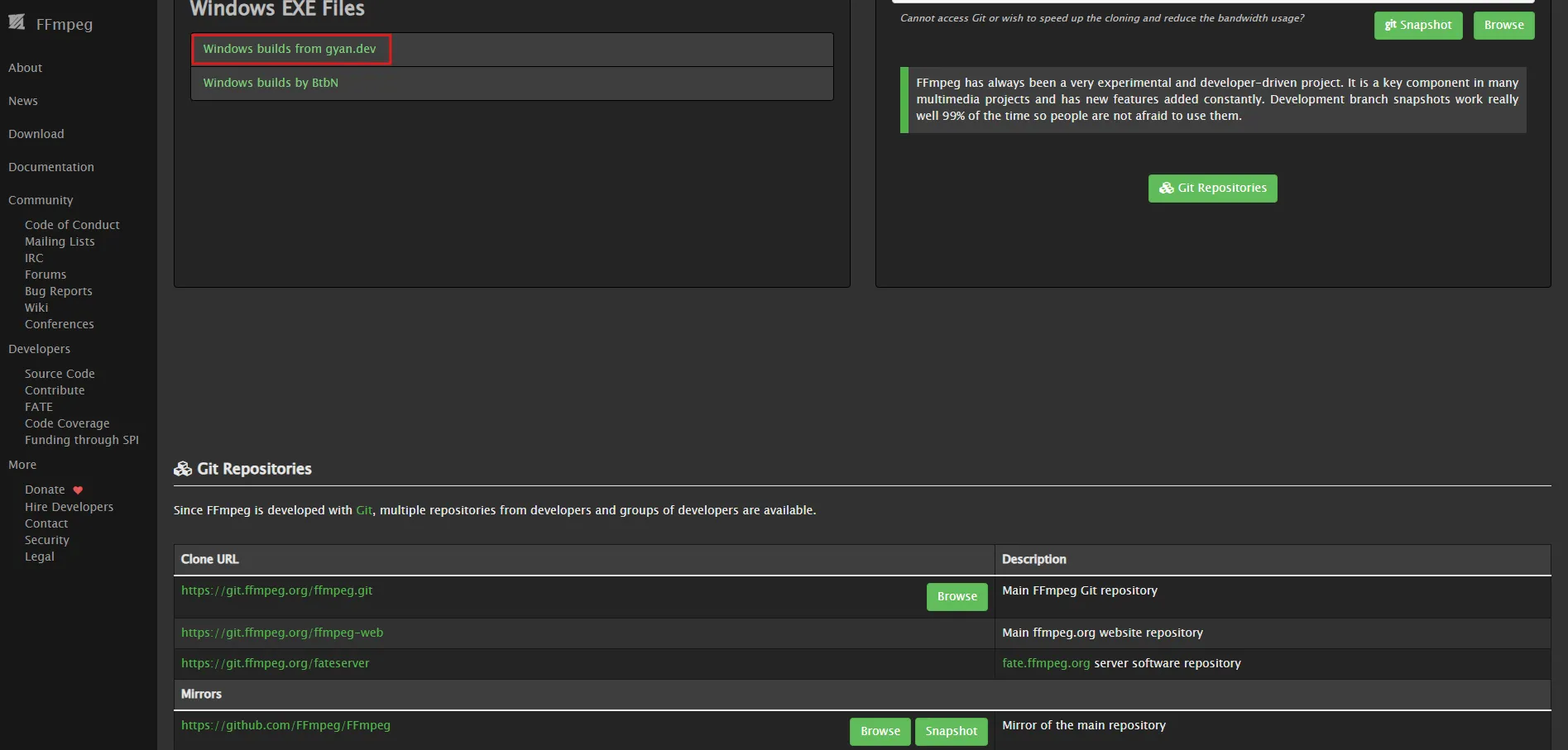Open the Documentation sidebar item
Screen dimensions: 1568x750
tap(51, 167)
